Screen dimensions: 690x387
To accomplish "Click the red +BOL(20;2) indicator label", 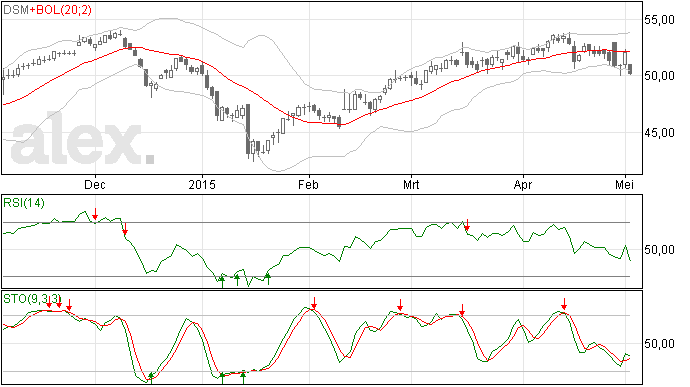I will [61, 9].
